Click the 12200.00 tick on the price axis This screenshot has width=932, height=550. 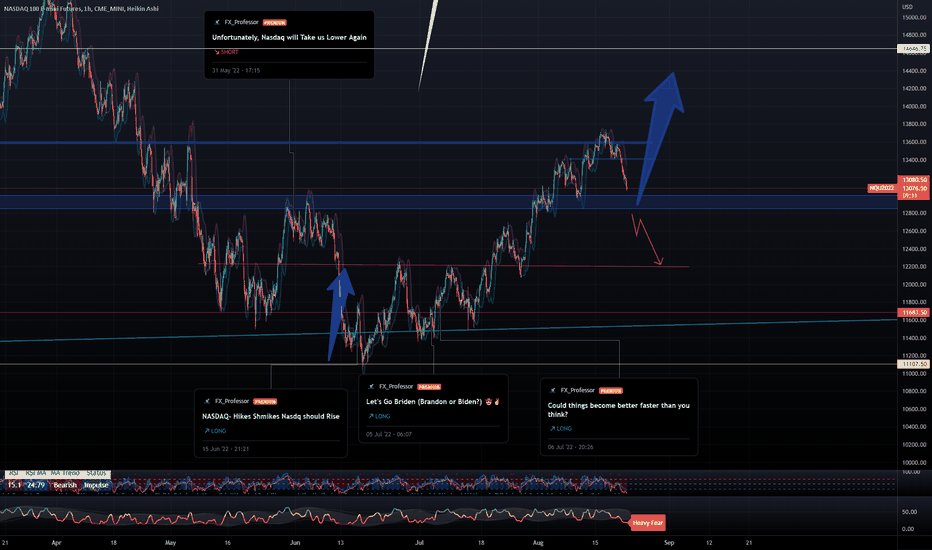coord(914,267)
